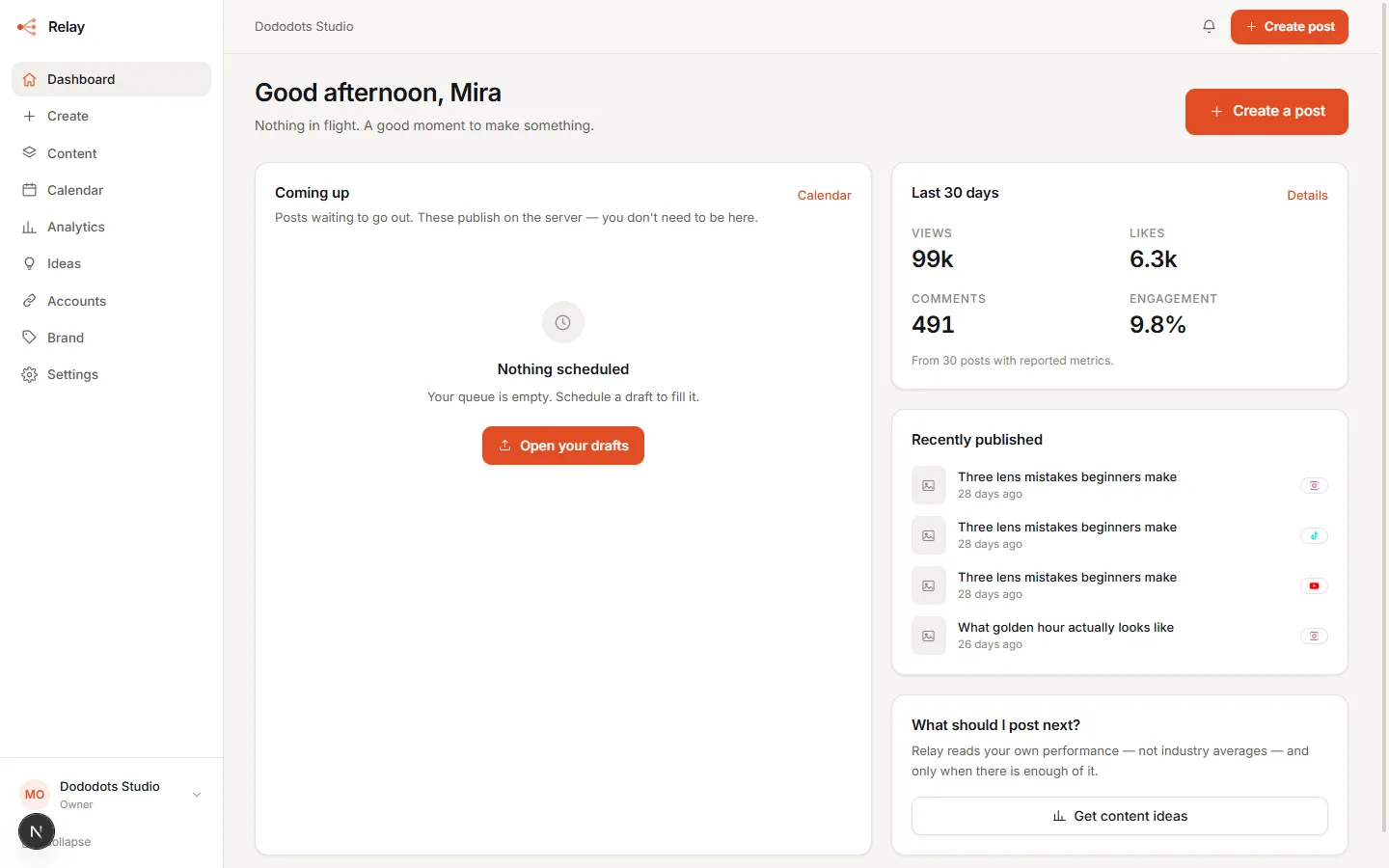Click the "Good afternoon, Mira" heading

point(378,93)
